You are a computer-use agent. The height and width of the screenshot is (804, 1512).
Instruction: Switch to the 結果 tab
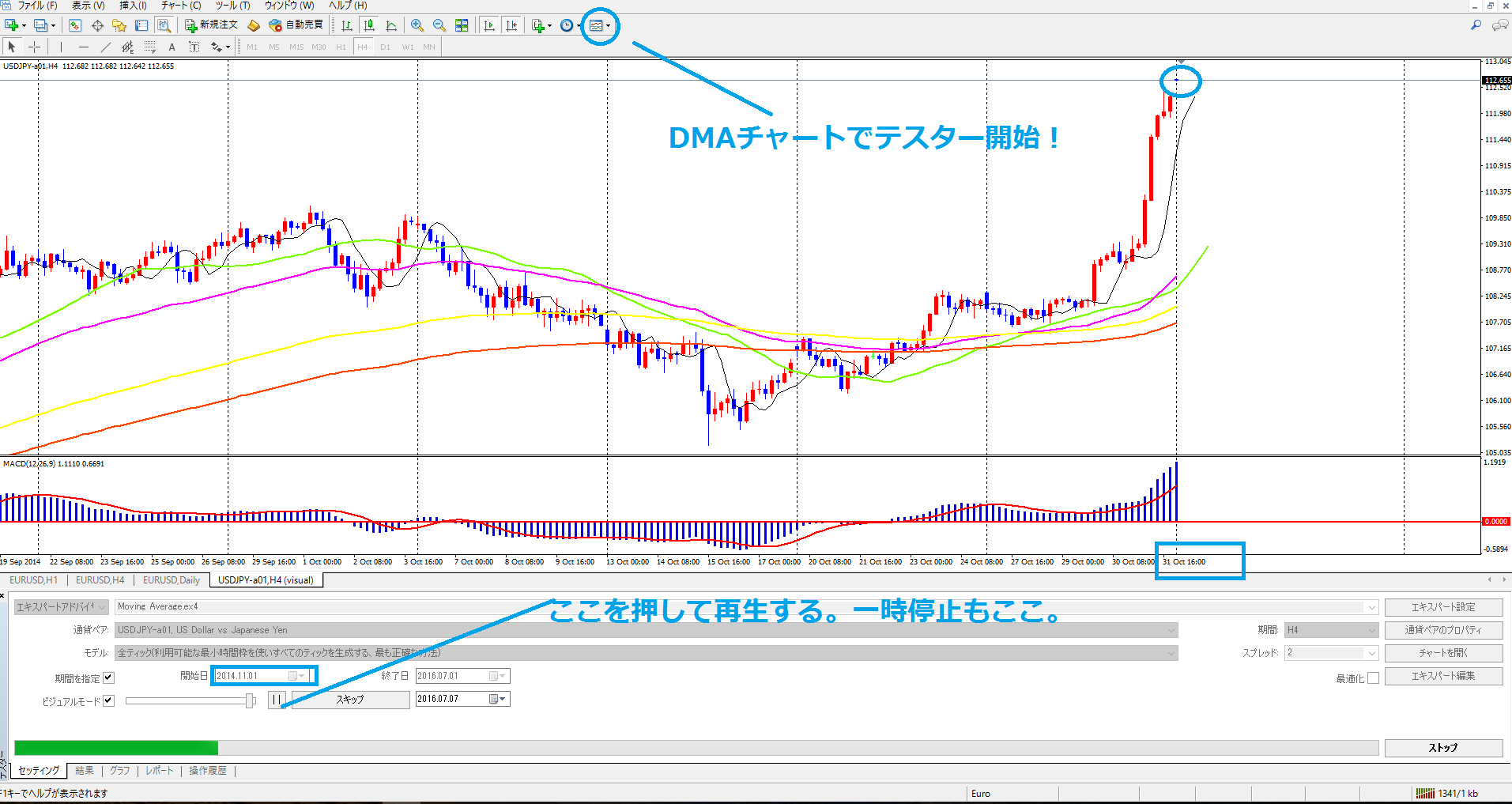pyautogui.click(x=85, y=771)
